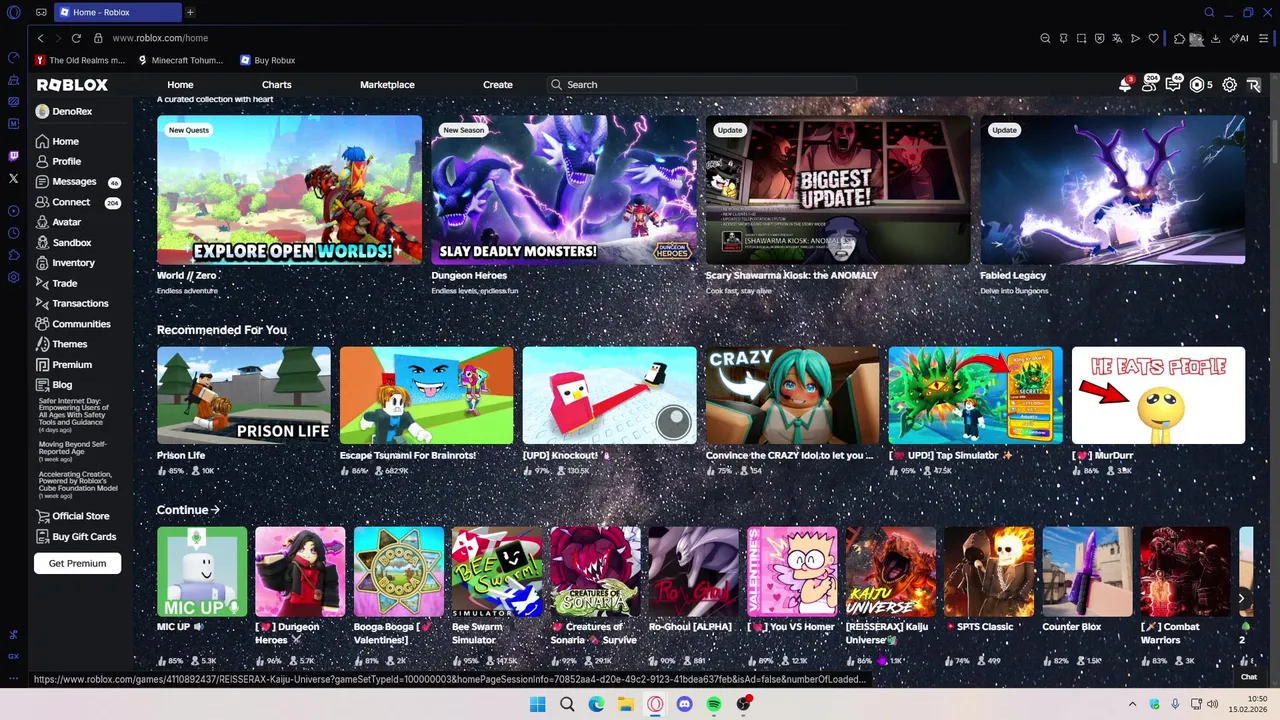Open SPTS Classic in Continue
1280x720 pixels.
tap(989, 572)
